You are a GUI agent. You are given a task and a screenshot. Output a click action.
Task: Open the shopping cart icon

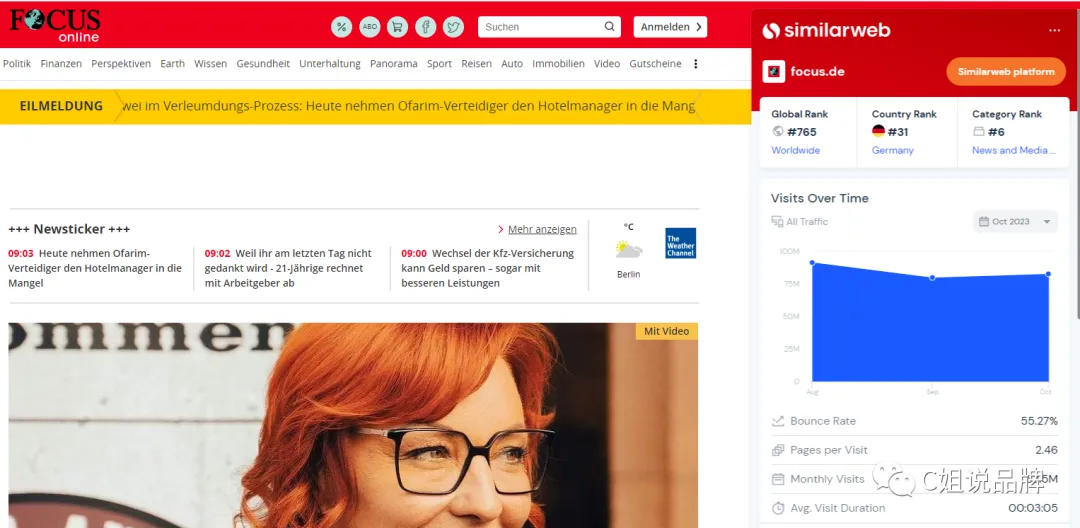point(397,27)
